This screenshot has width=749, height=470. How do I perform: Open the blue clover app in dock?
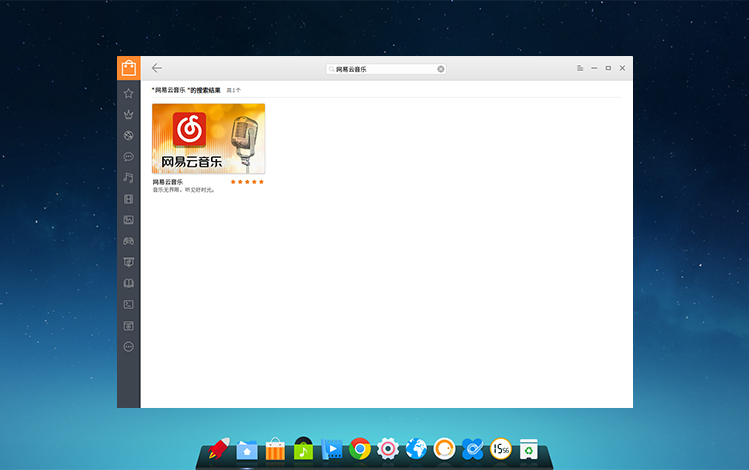pyautogui.click(x=472, y=449)
